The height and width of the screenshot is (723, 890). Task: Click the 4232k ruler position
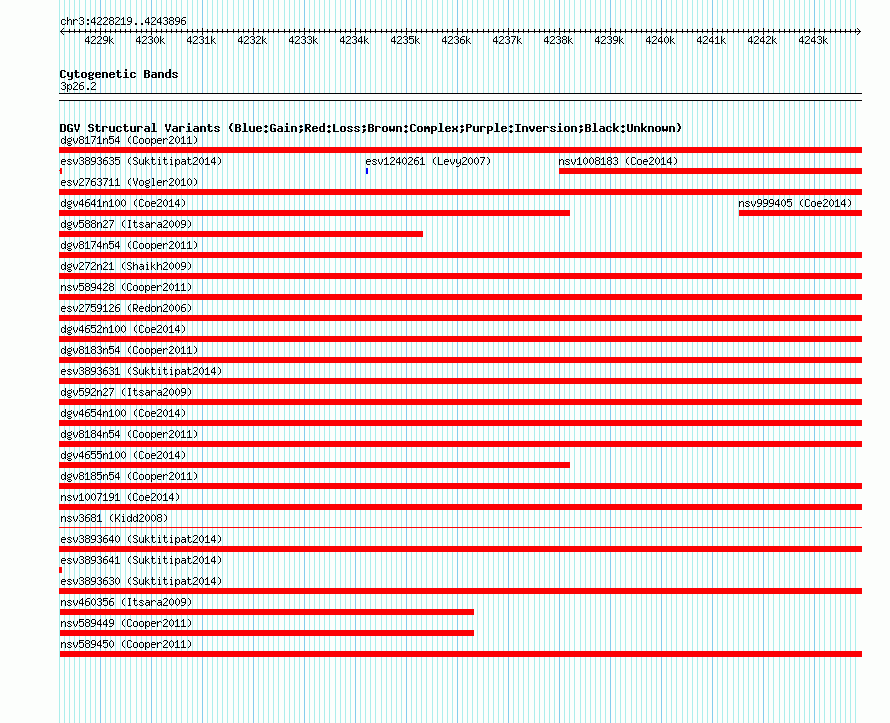[252, 40]
